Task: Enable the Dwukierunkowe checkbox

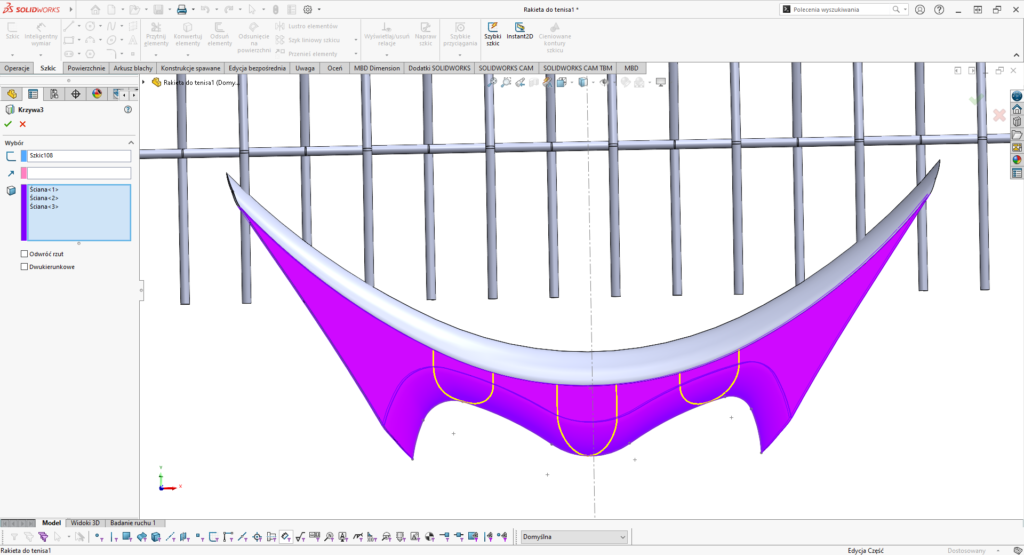Action: 24,267
